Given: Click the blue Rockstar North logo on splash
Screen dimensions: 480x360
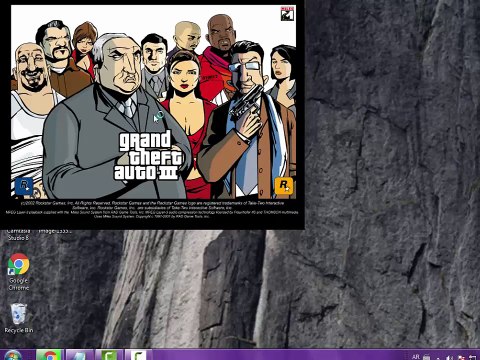Looking at the screenshot, I should click(x=24, y=186).
